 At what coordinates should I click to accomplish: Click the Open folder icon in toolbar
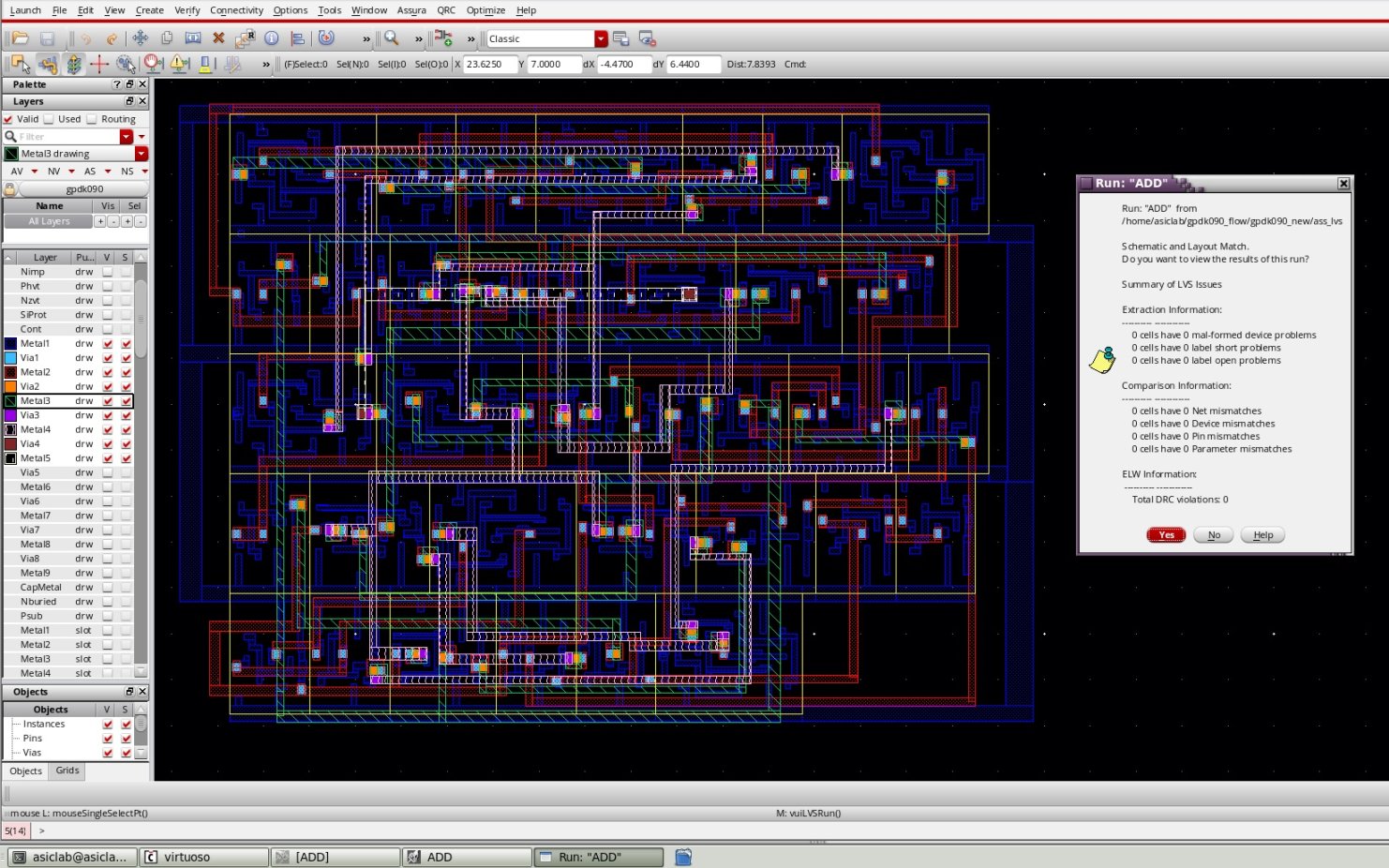tap(20, 38)
